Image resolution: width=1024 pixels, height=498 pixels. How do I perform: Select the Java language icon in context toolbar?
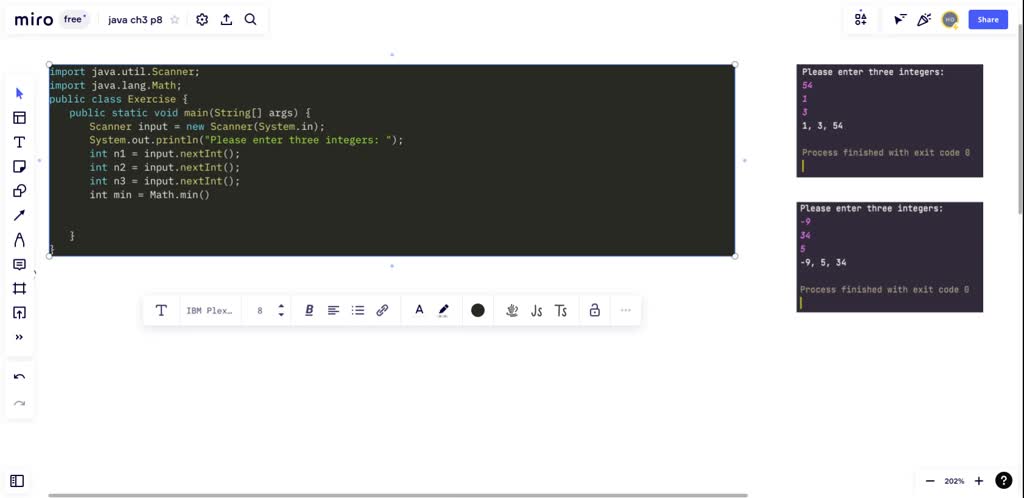513,311
